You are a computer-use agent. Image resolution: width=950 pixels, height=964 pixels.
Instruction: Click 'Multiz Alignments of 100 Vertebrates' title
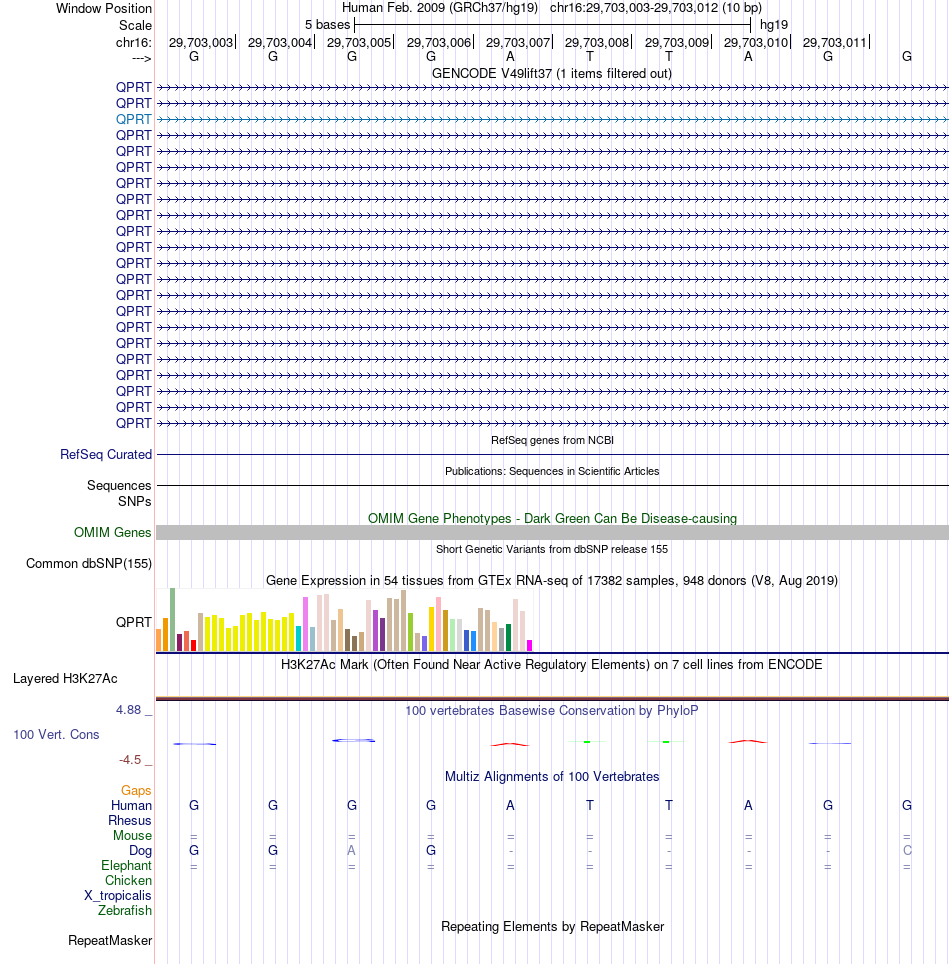pos(552,776)
